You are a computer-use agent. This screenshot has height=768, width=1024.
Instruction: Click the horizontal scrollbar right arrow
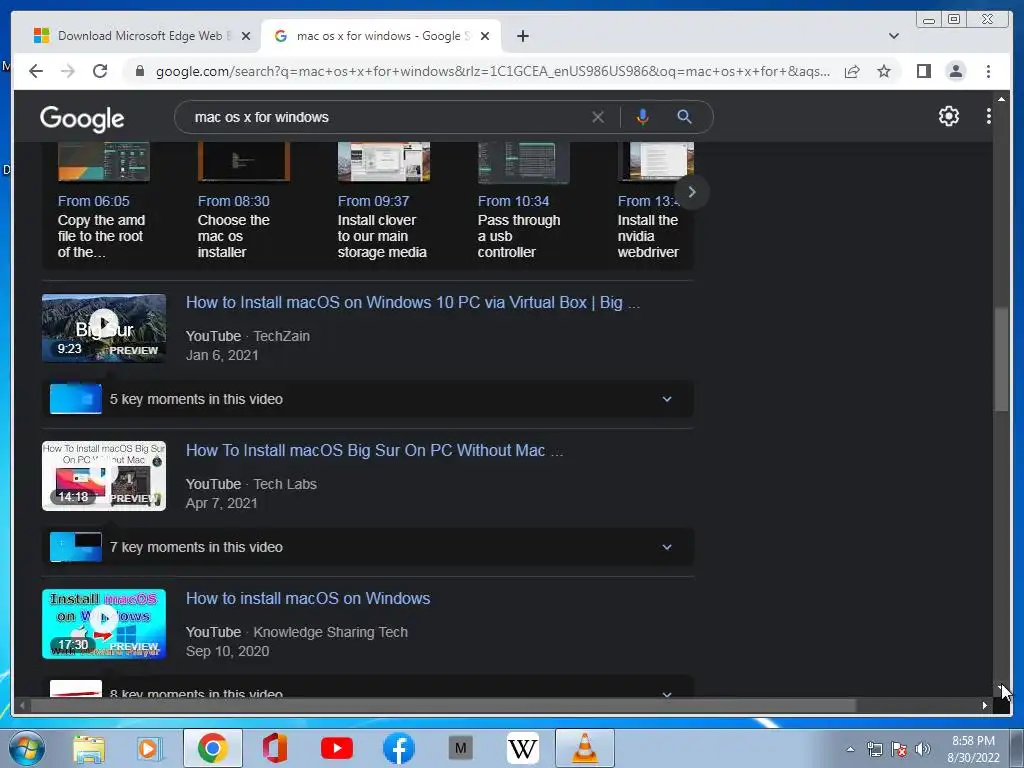984,705
